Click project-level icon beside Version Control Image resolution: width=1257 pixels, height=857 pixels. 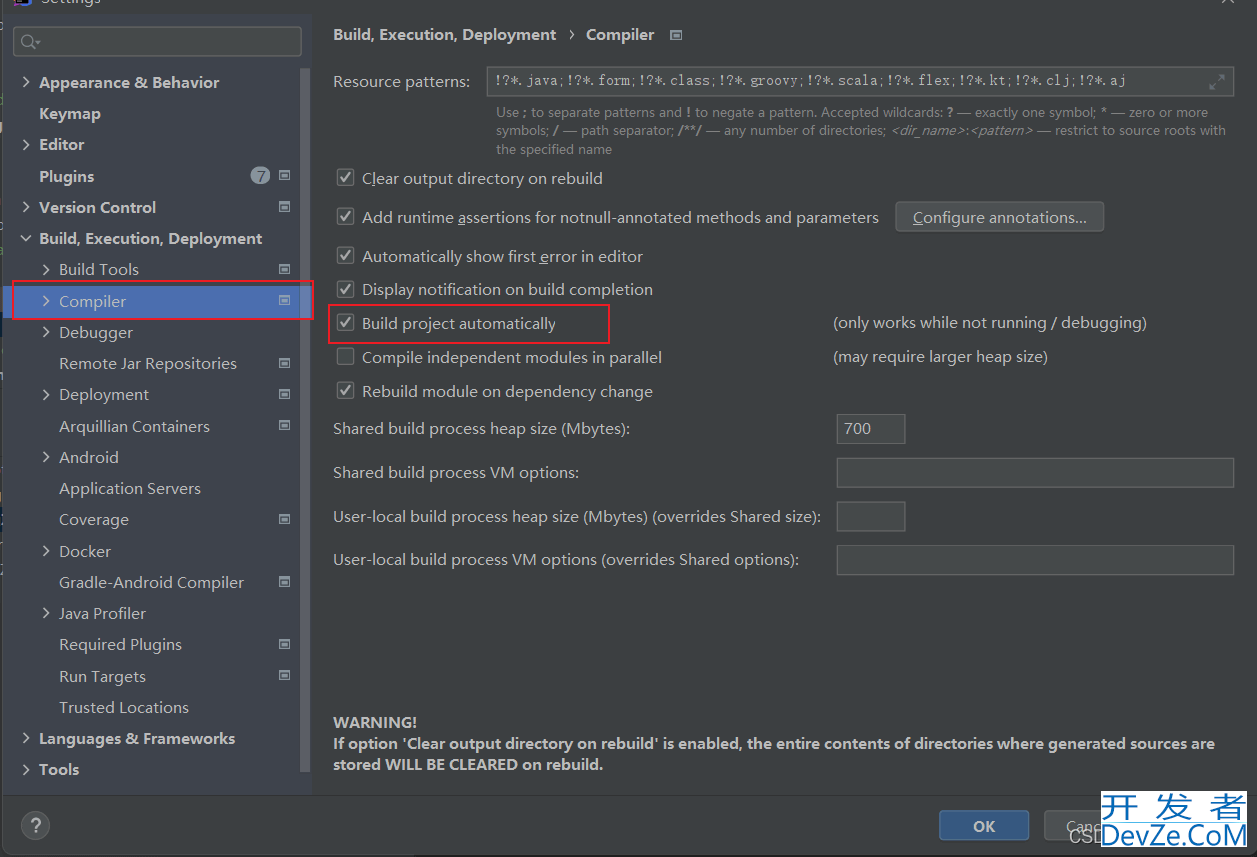[x=284, y=207]
